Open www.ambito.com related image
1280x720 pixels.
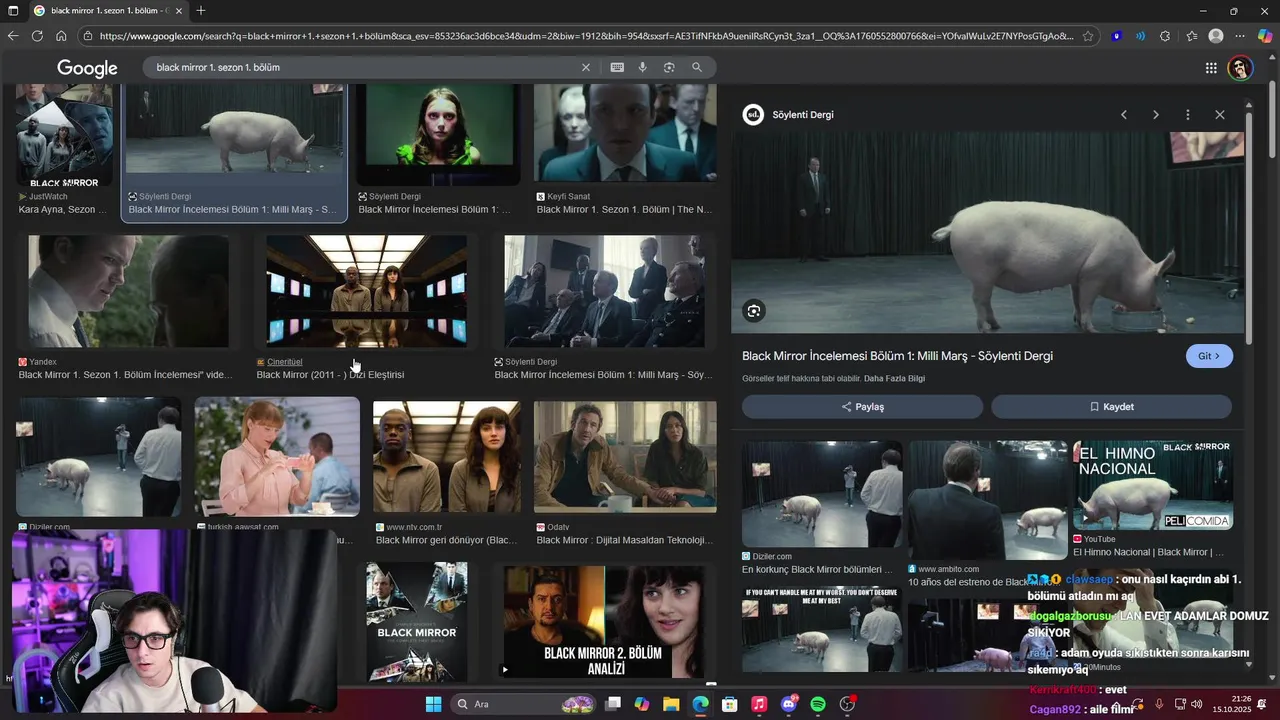(988, 500)
